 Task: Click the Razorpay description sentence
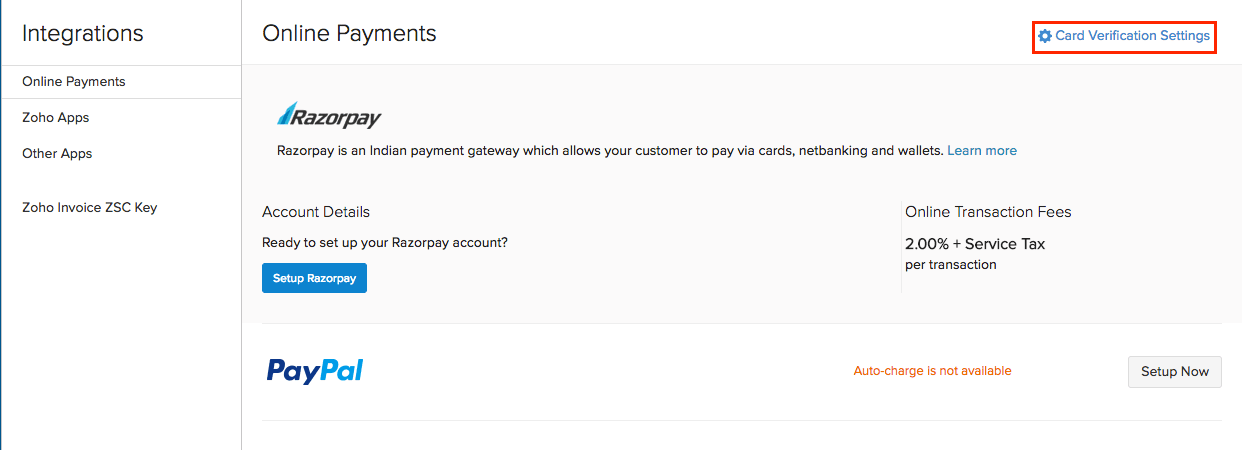[x=610, y=151]
